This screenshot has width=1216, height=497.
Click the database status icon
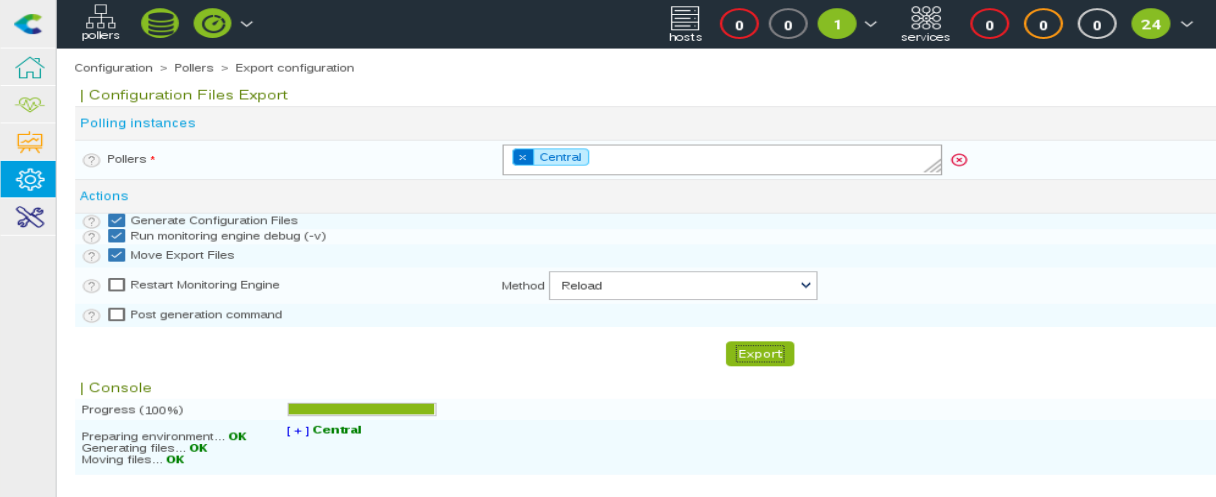pyautogui.click(x=159, y=23)
